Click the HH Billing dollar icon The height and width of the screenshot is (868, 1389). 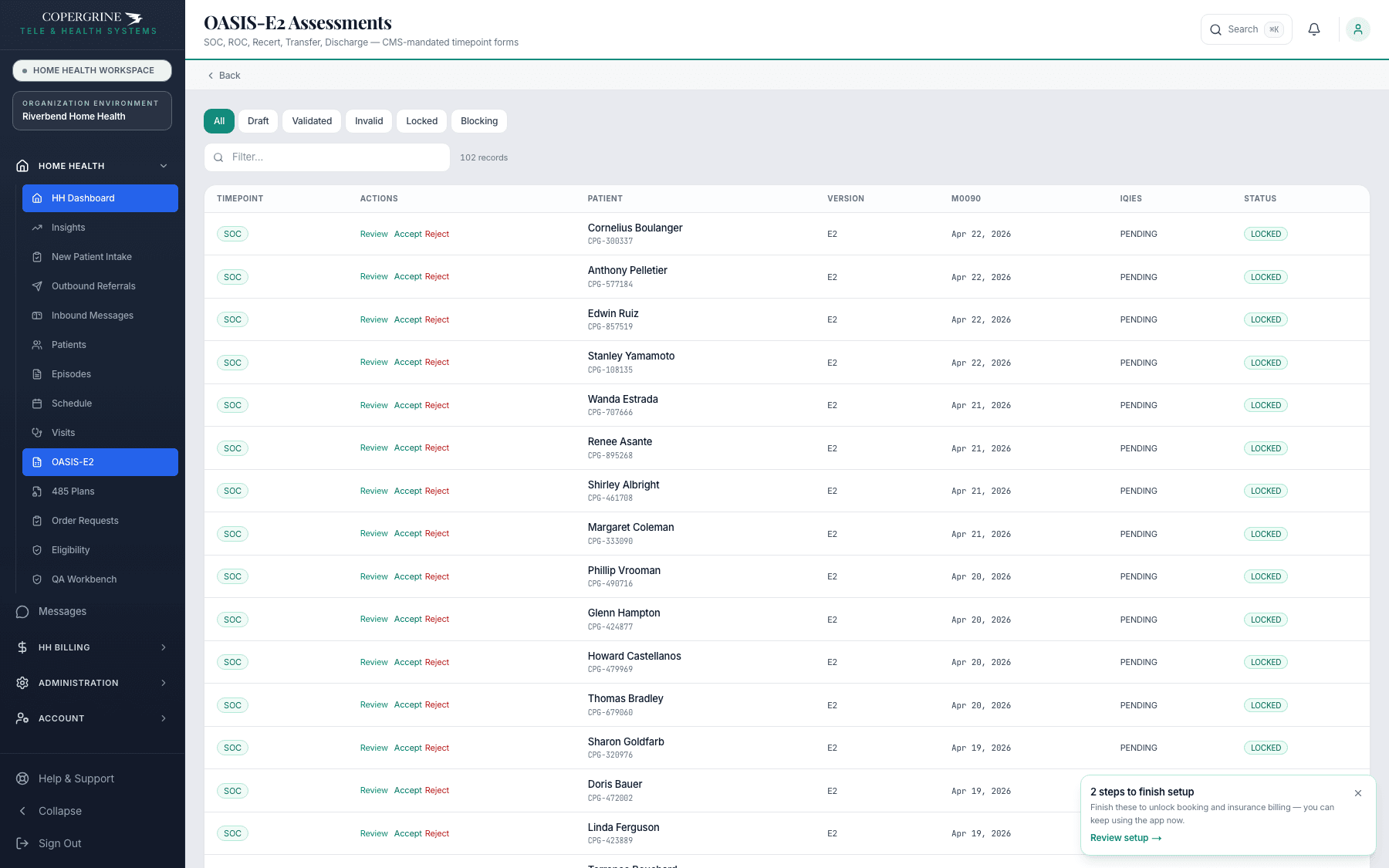pos(22,647)
